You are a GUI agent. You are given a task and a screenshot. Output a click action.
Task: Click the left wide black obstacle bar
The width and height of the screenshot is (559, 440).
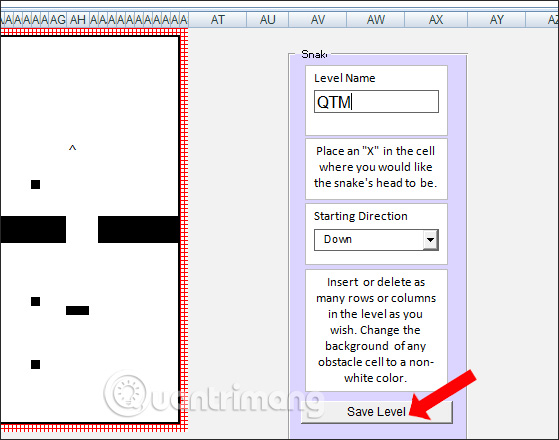[33, 229]
